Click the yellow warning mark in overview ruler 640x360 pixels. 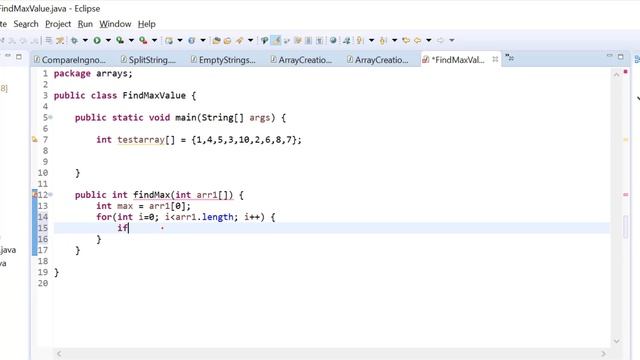tap(625, 140)
